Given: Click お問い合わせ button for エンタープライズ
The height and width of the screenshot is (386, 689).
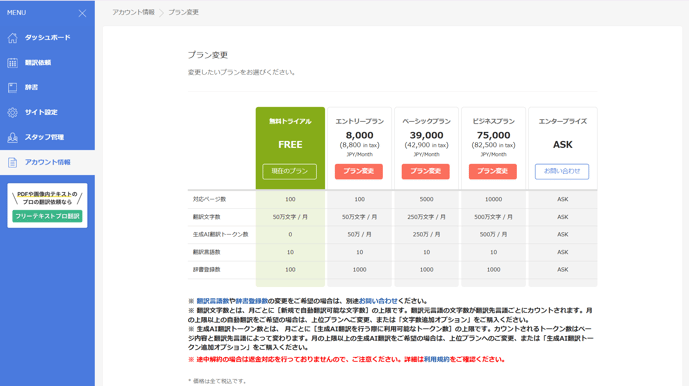Looking at the screenshot, I should click(562, 171).
